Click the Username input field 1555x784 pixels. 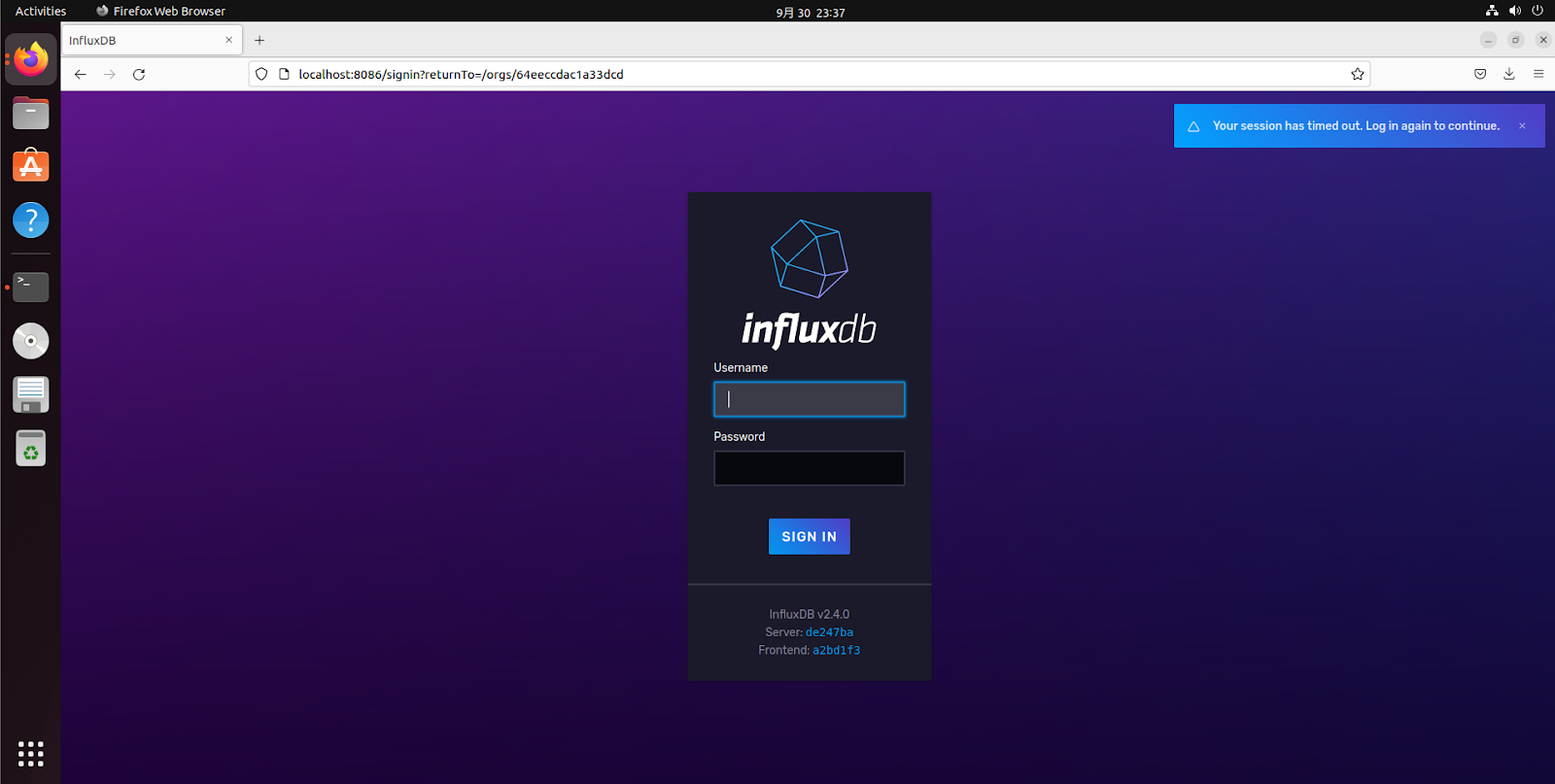tap(809, 399)
